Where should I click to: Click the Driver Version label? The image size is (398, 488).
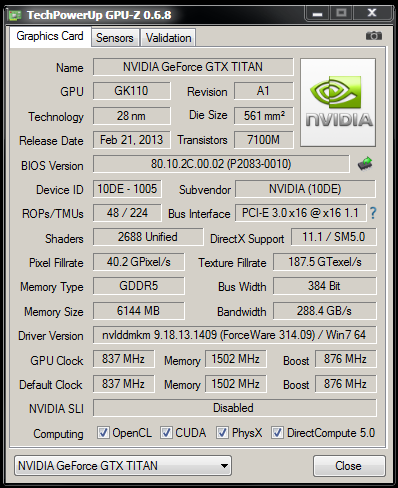(x=51, y=336)
